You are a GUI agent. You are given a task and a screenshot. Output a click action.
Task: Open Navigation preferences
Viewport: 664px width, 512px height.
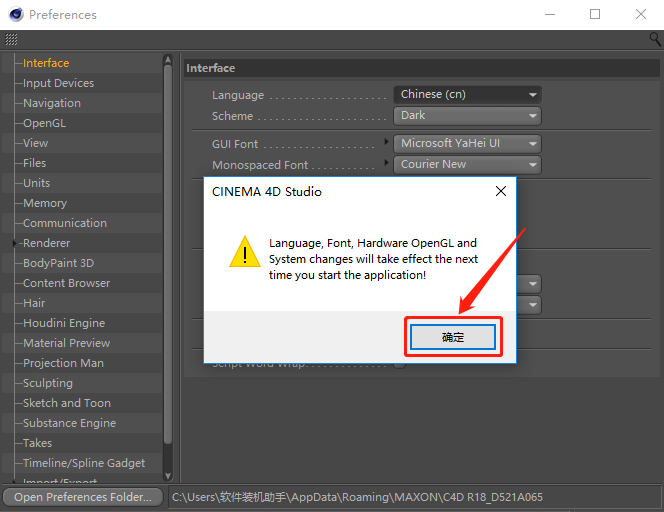point(52,103)
